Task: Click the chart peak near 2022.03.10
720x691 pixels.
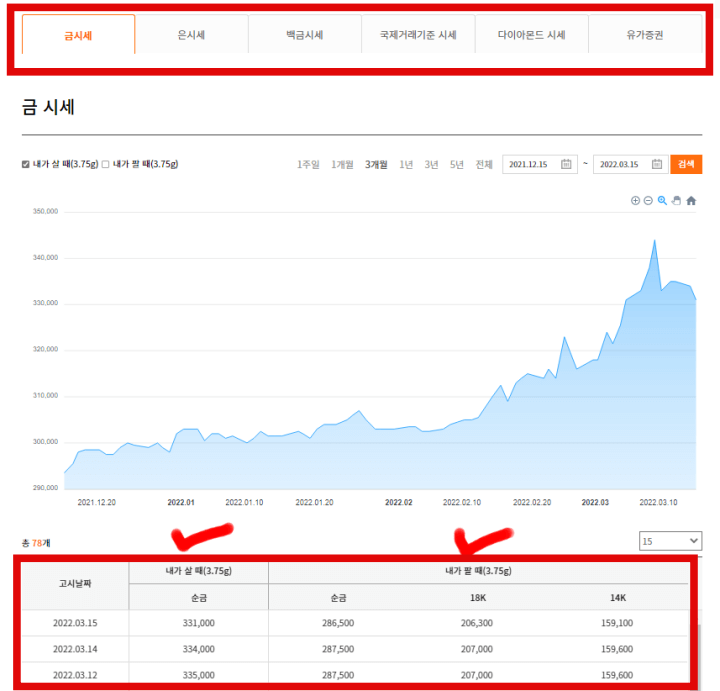Action: tap(654, 241)
